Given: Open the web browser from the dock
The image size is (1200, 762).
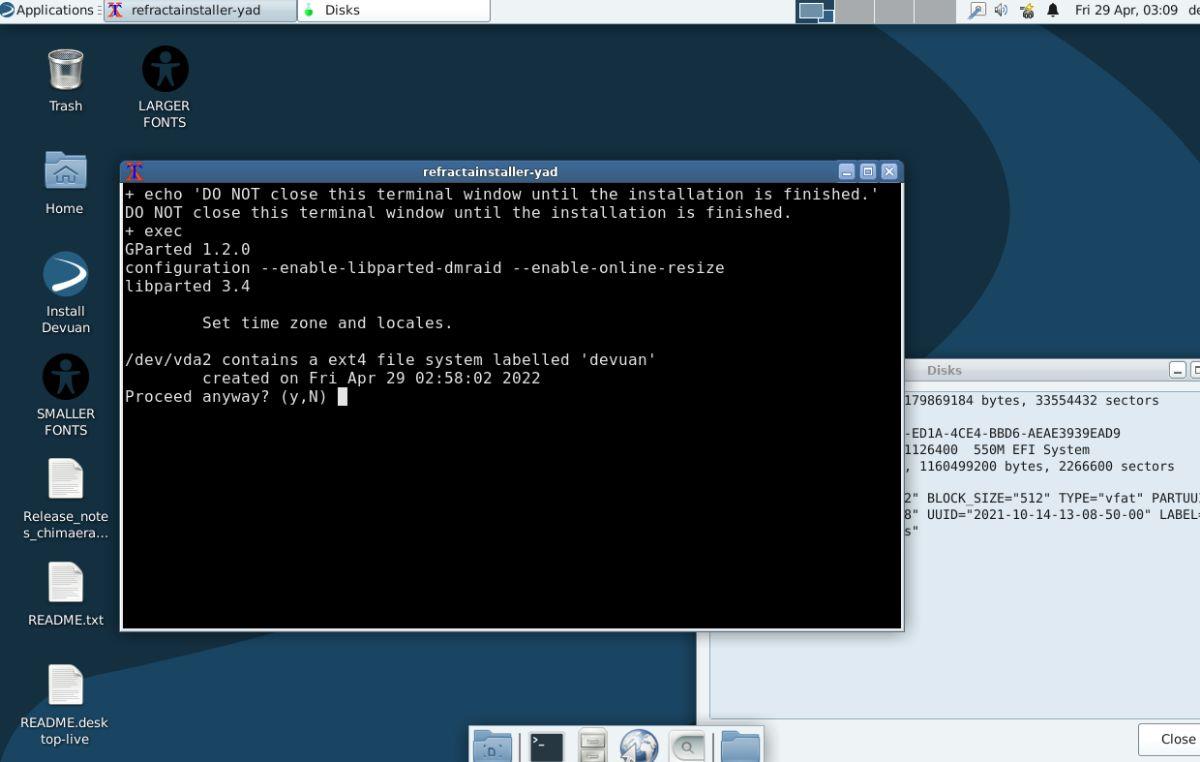Looking at the screenshot, I should click(638, 744).
